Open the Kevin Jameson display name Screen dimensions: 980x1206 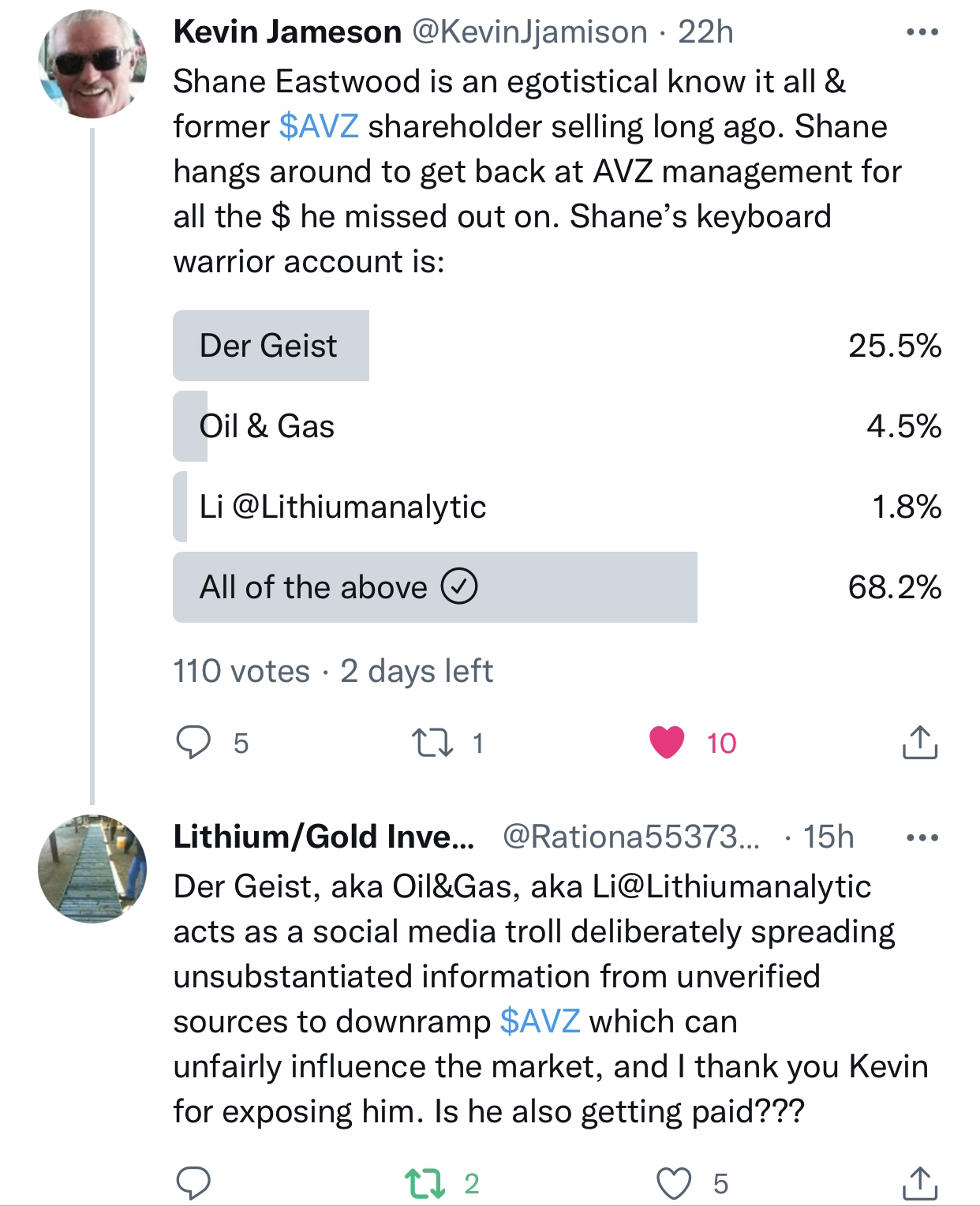click(x=287, y=32)
